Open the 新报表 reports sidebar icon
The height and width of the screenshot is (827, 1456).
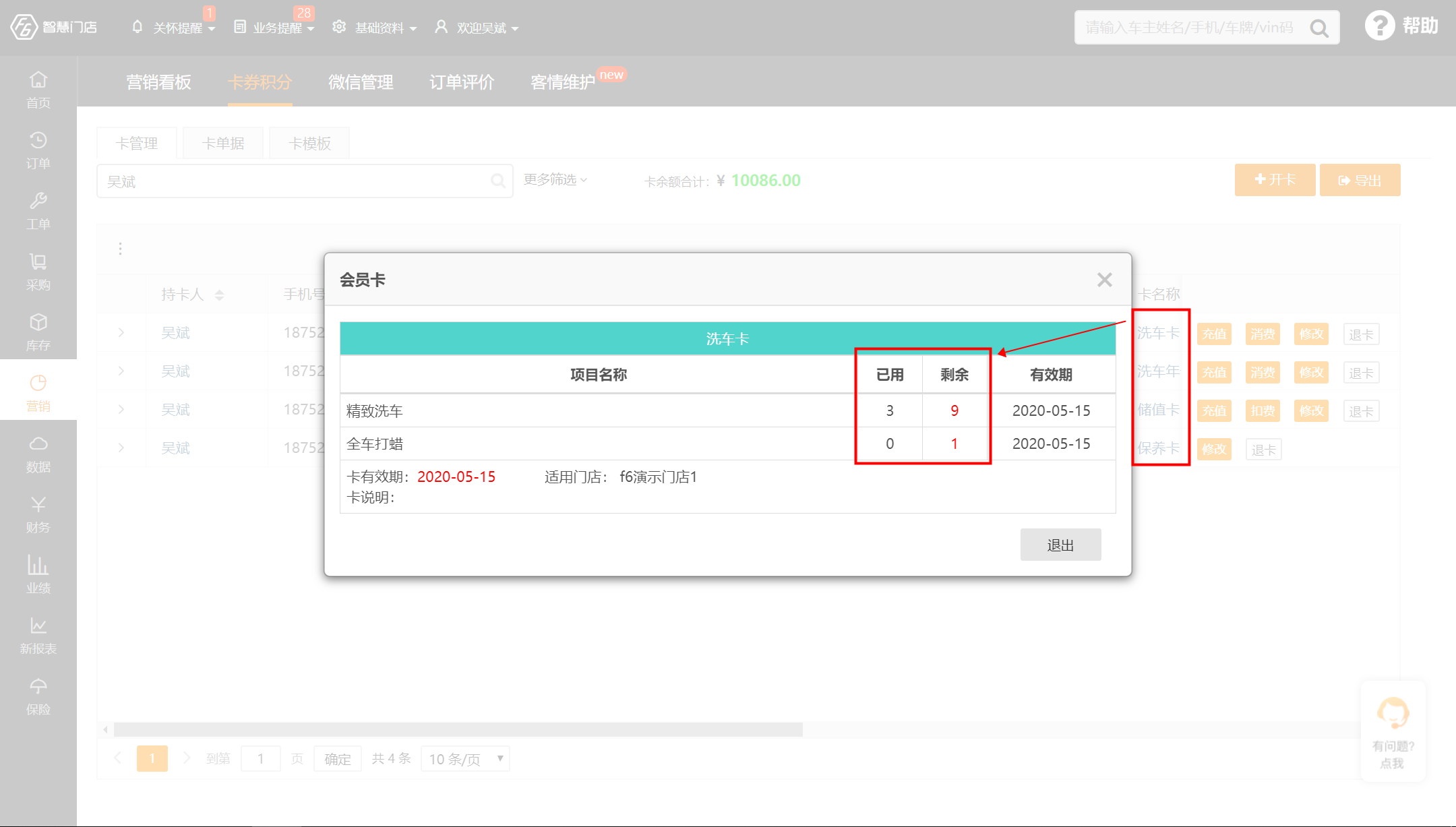[x=38, y=635]
